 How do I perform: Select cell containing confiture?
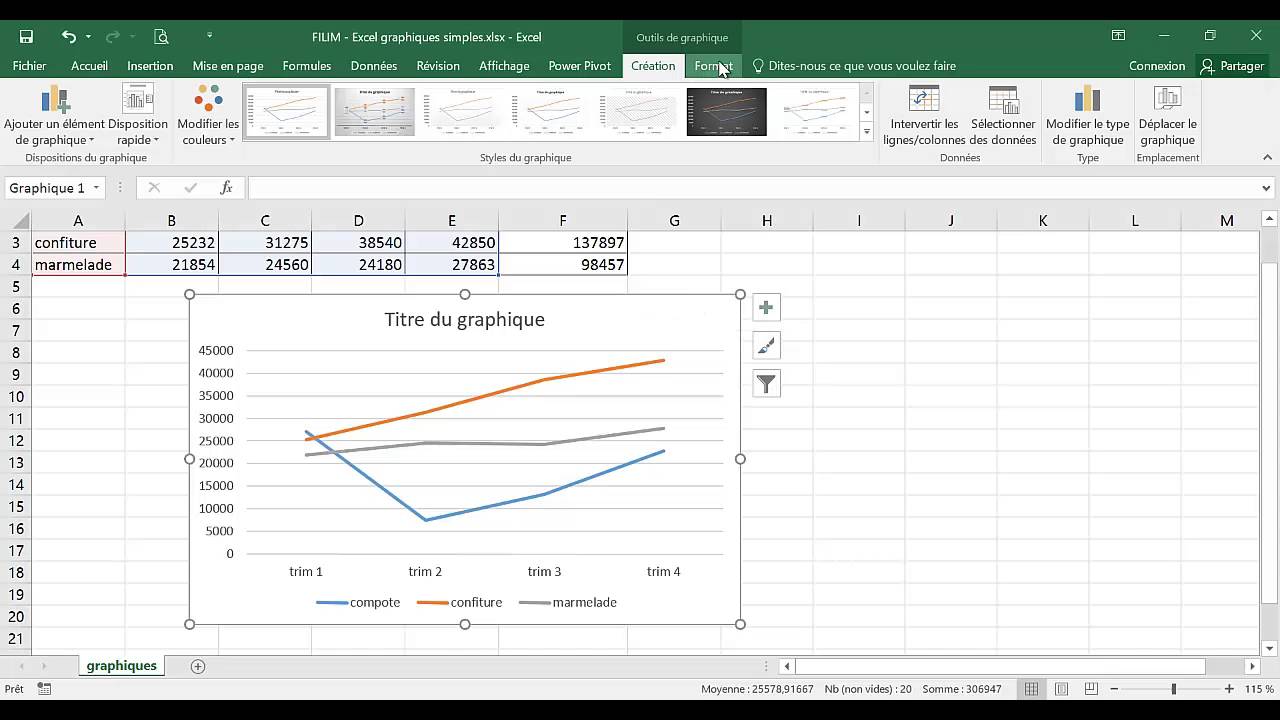[78, 243]
